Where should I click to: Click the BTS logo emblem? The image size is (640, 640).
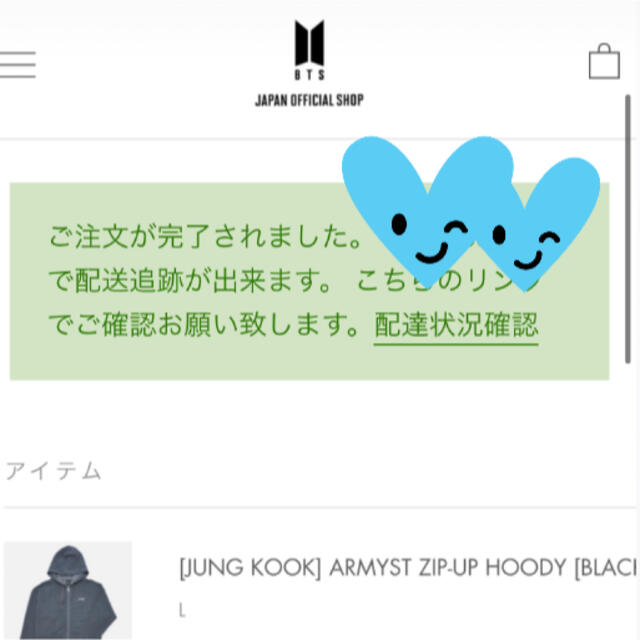coord(309,43)
